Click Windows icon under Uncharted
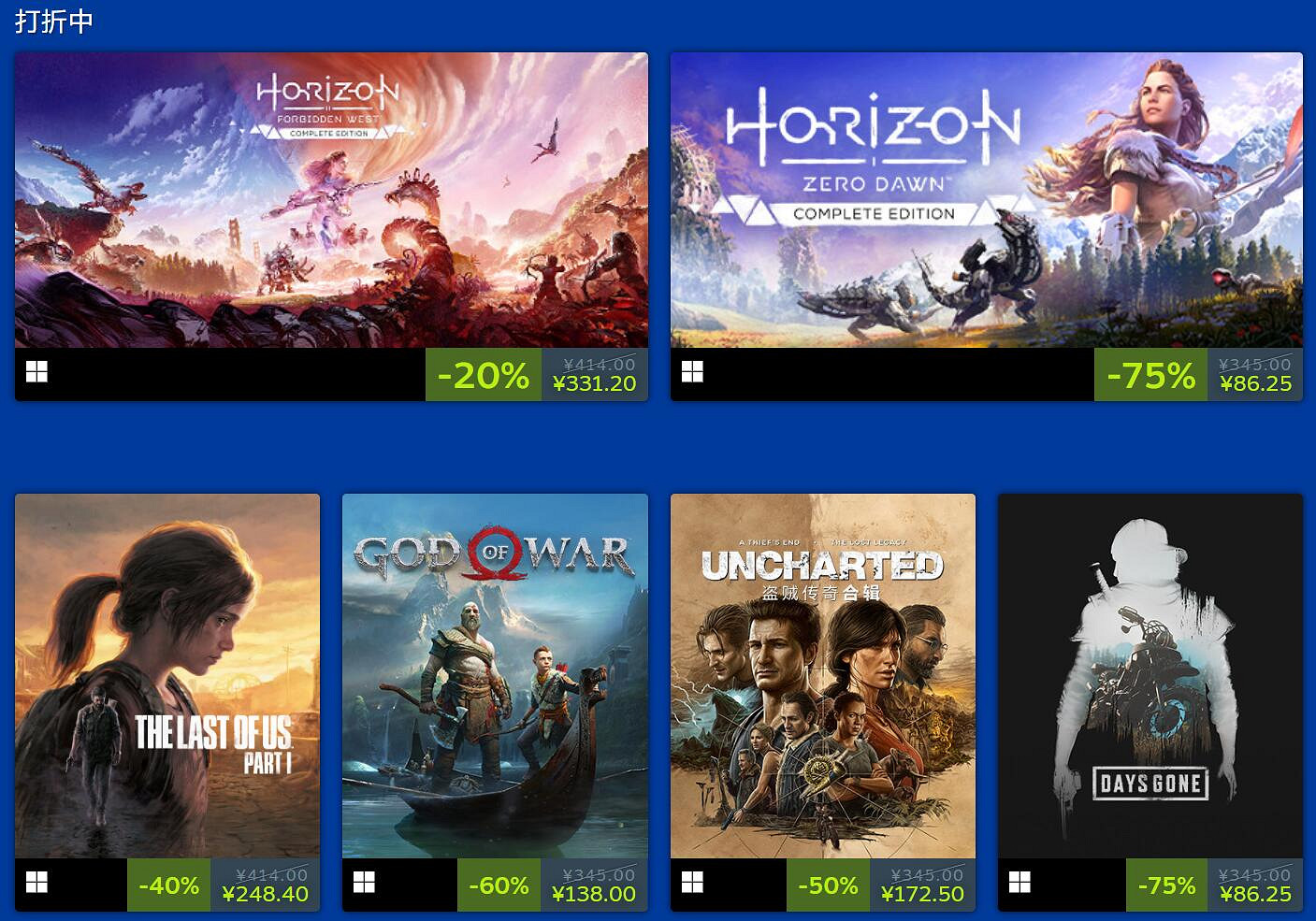Screen dimensions: 1316x921 [x=692, y=882]
